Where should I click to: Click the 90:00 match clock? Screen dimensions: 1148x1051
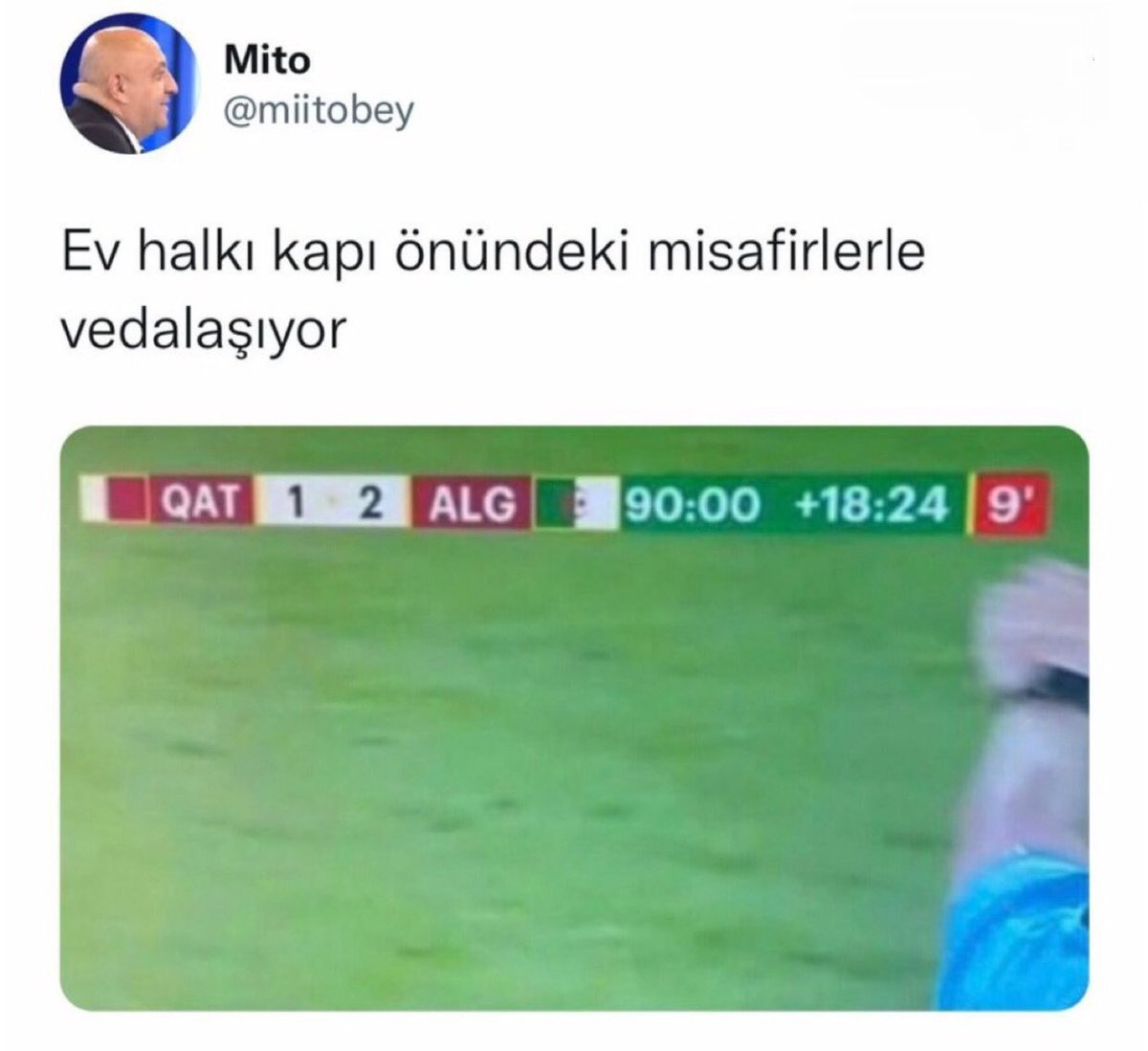click(693, 504)
